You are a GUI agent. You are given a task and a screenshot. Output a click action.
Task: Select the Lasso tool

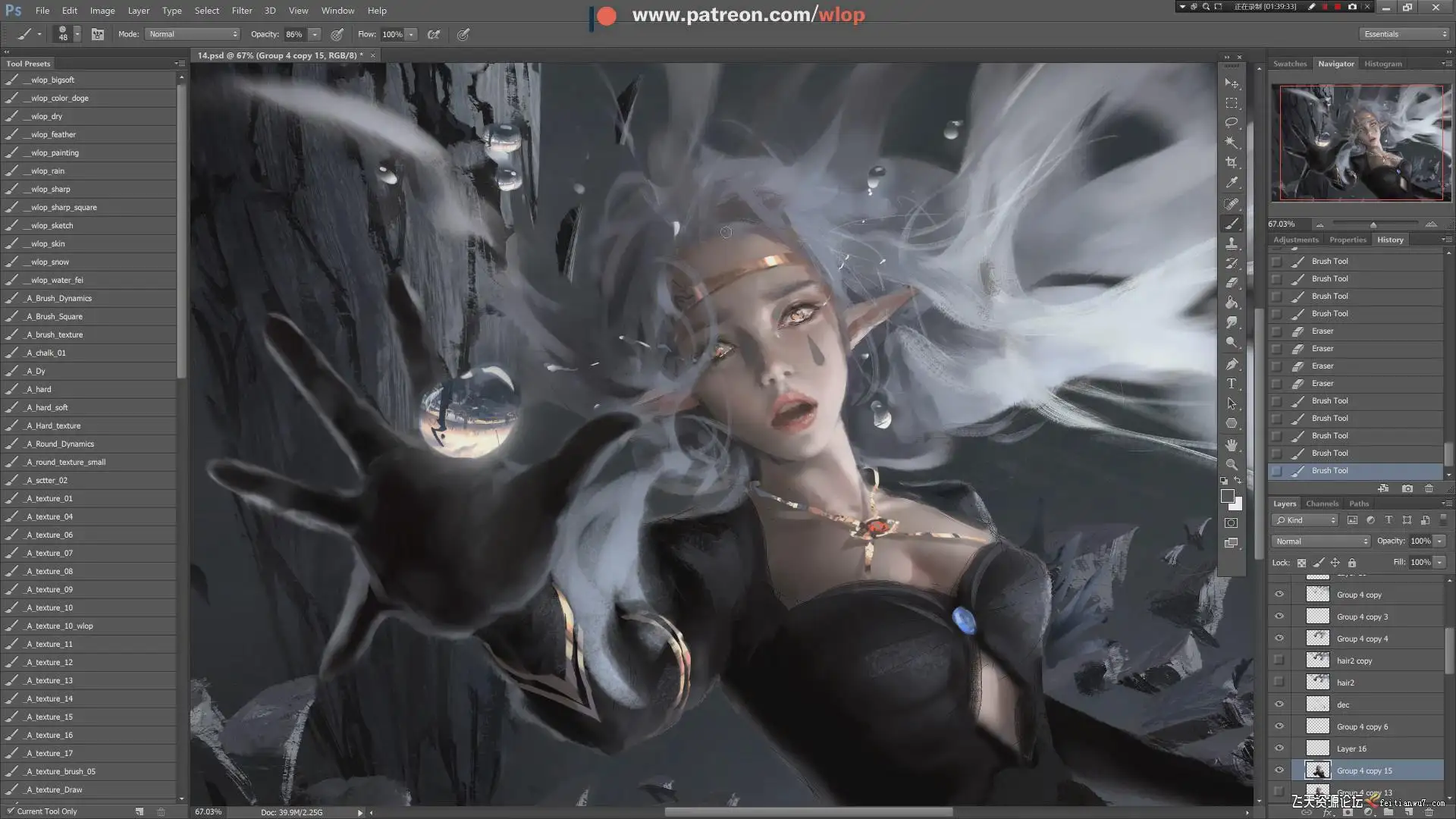pos(1232,122)
